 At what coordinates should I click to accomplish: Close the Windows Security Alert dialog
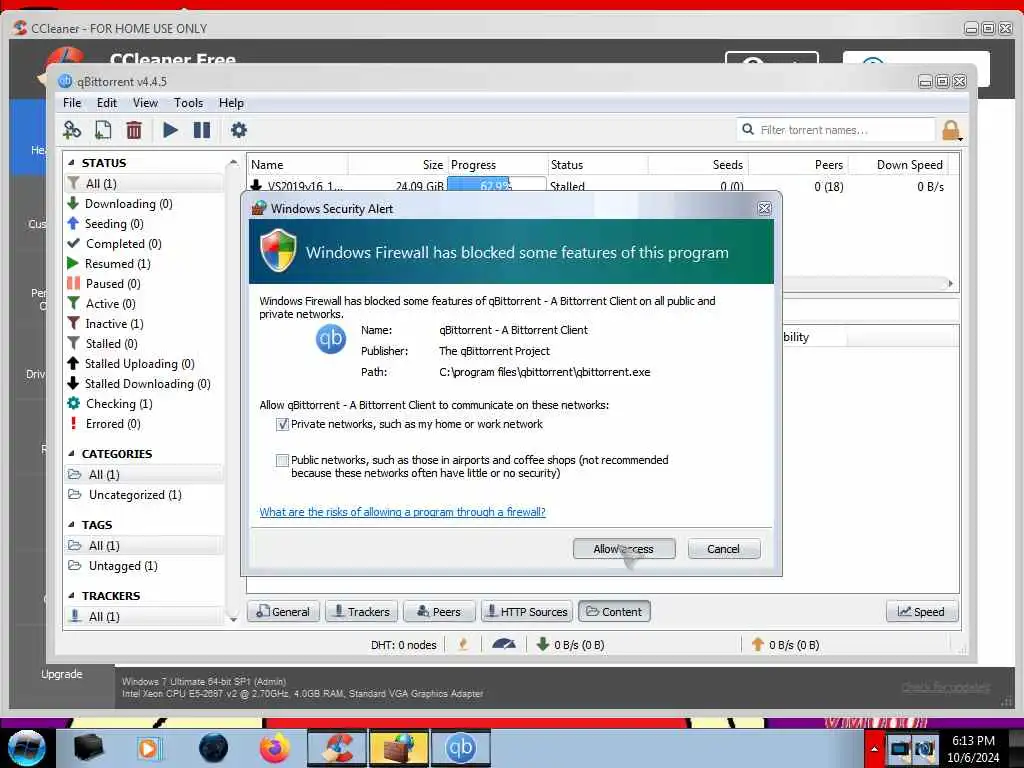click(x=764, y=208)
